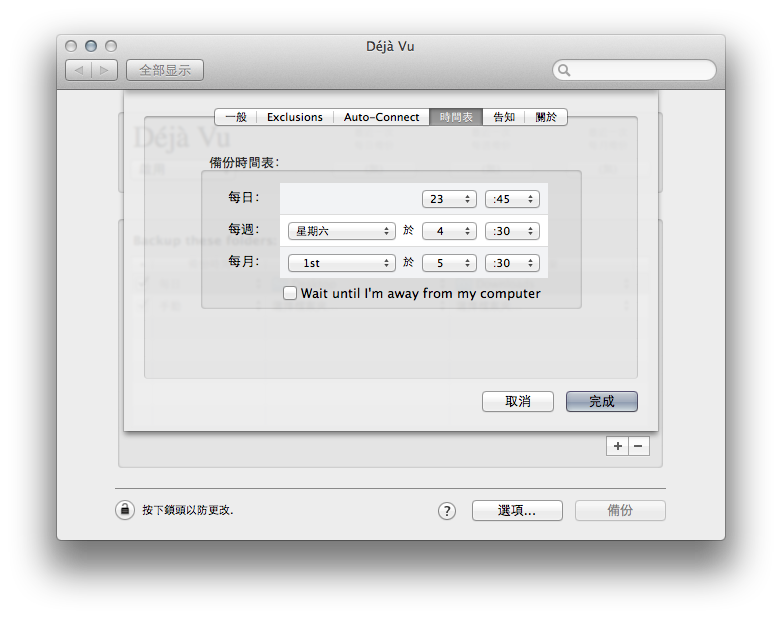This screenshot has height=619, width=782.
Task: Go back with the left arrow button
Action: pos(78,70)
